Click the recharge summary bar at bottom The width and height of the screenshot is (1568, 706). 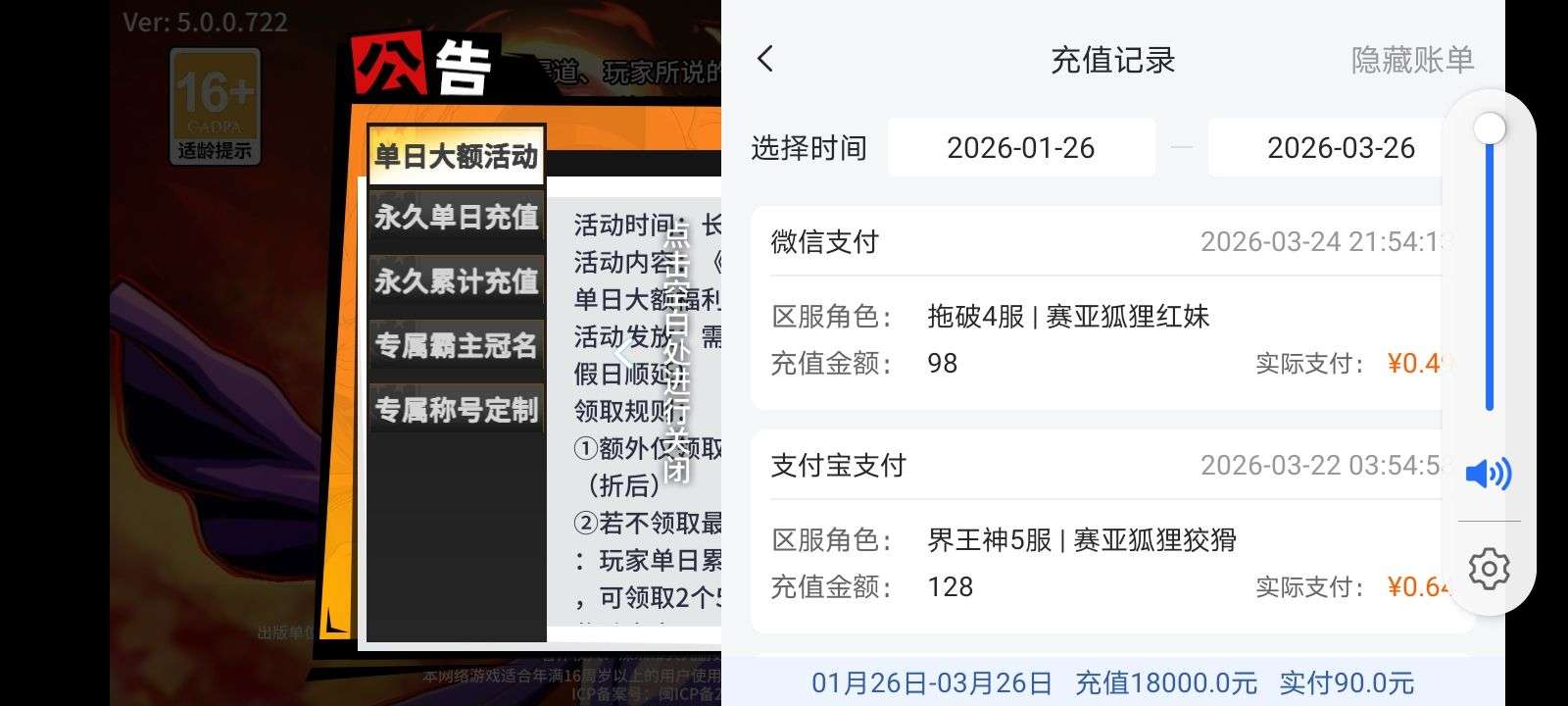pyautogui.click(x=1112, y=682)
